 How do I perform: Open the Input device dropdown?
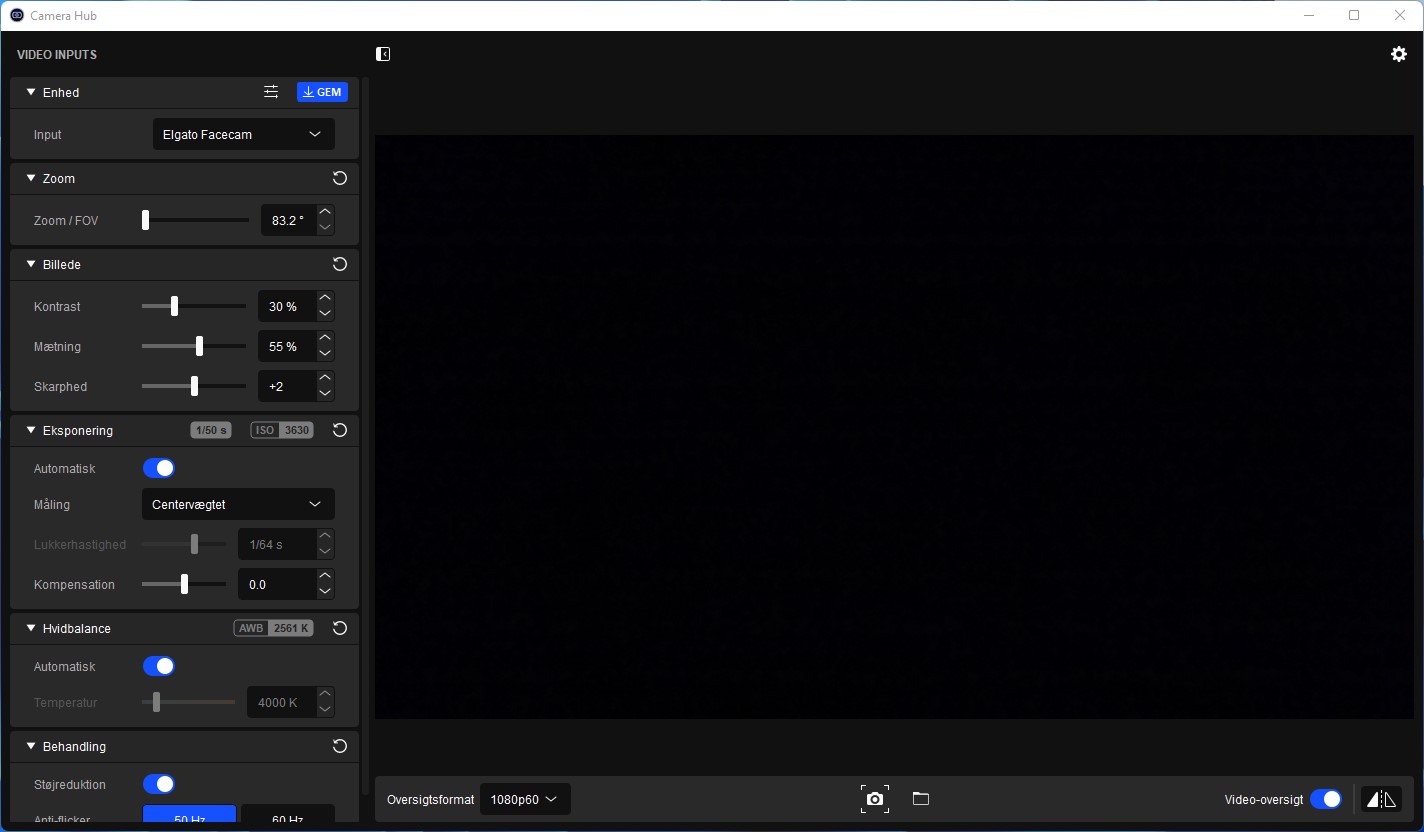click(x=244, y=134)
